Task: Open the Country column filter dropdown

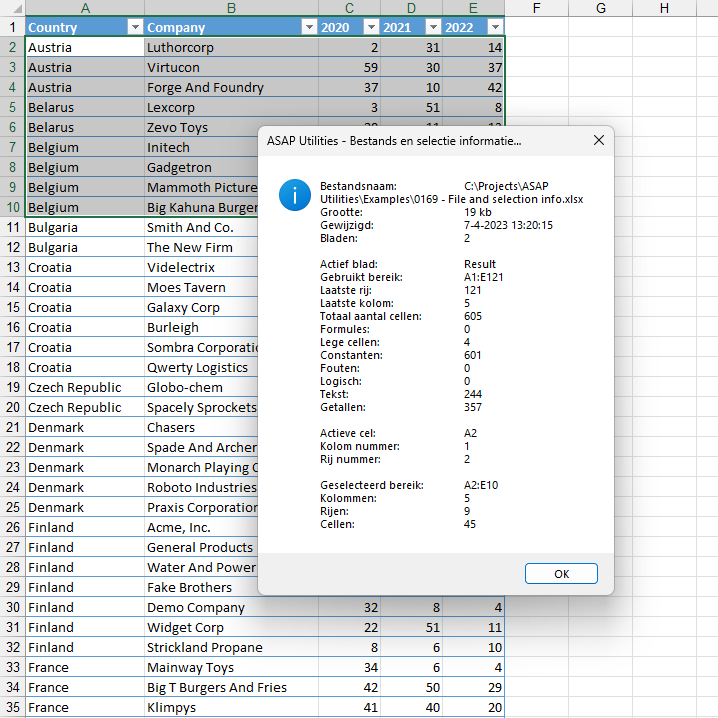Action: point(135,27)
